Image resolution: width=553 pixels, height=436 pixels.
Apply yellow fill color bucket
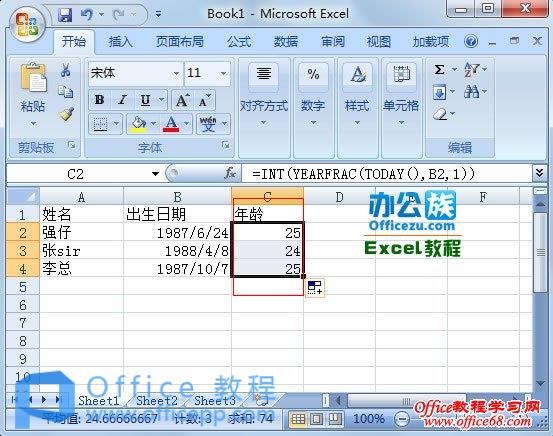(x=139, y=124)
